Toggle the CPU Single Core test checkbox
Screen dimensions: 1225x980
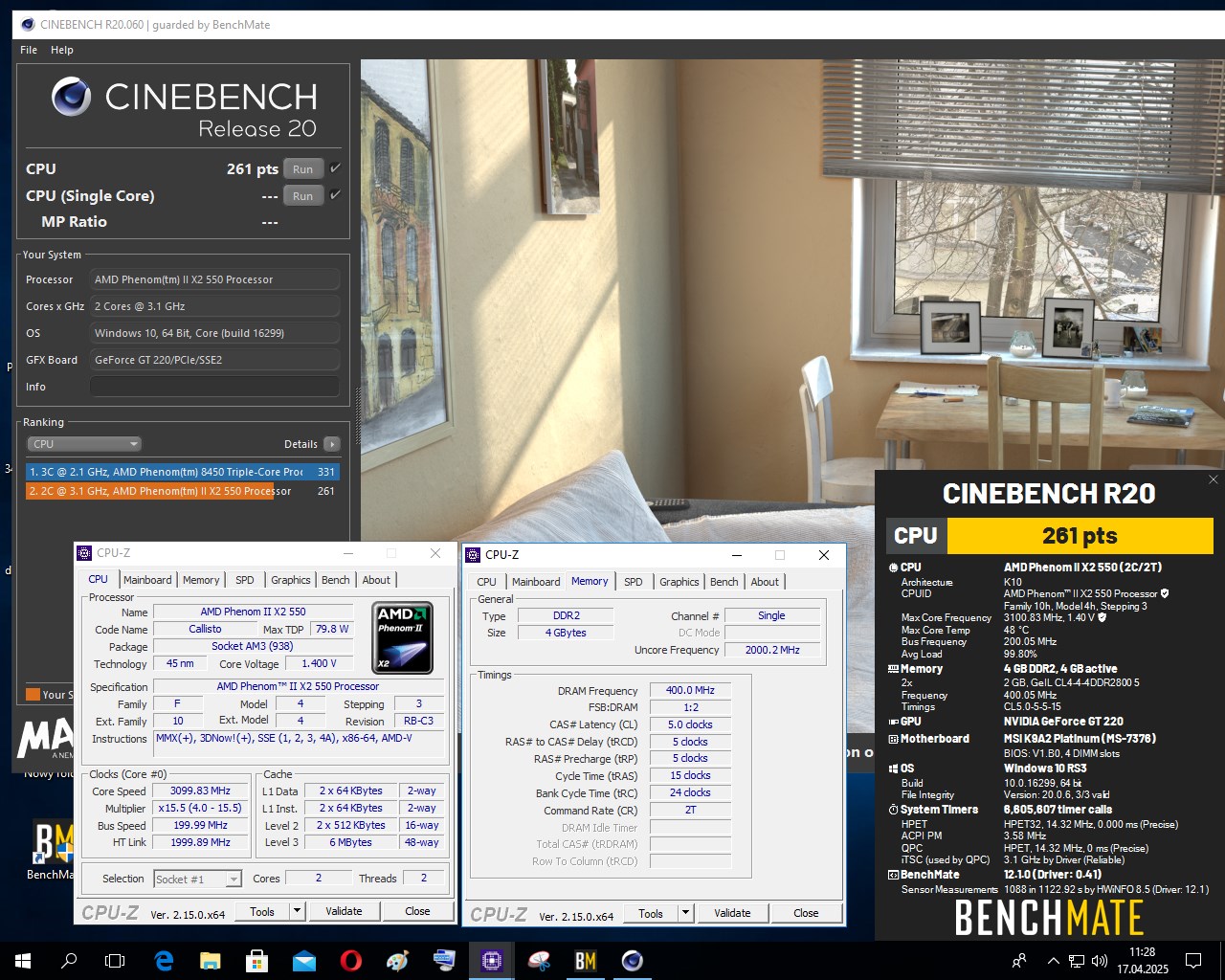pyautogui.click(x=335, y=195)
